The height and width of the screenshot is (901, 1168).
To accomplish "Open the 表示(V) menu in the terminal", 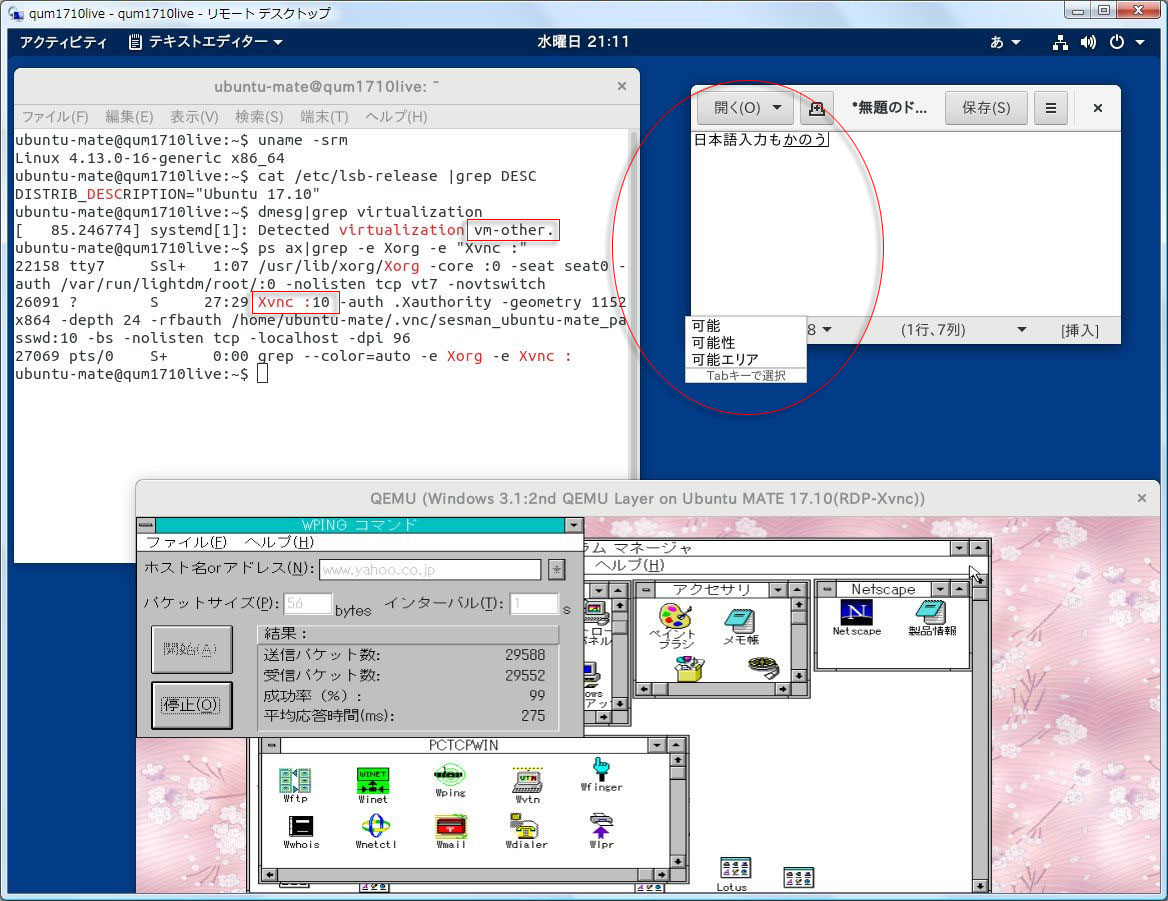I will pyautogui.click(x=194, y=117).
